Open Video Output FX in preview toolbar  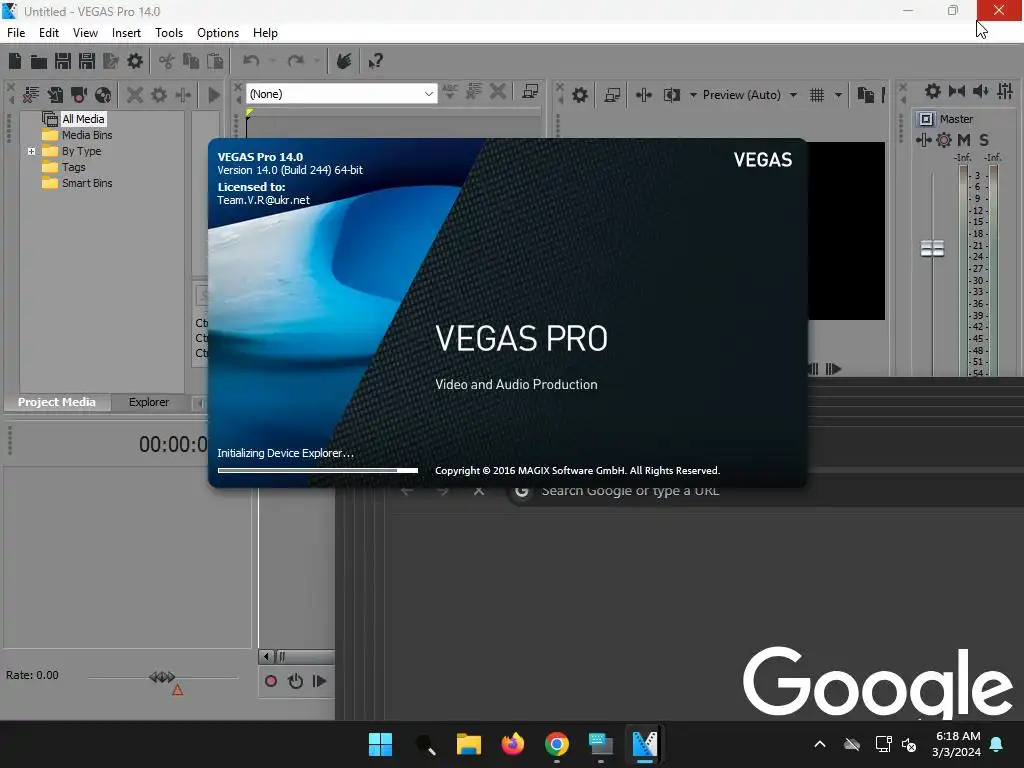coord(643,95)
